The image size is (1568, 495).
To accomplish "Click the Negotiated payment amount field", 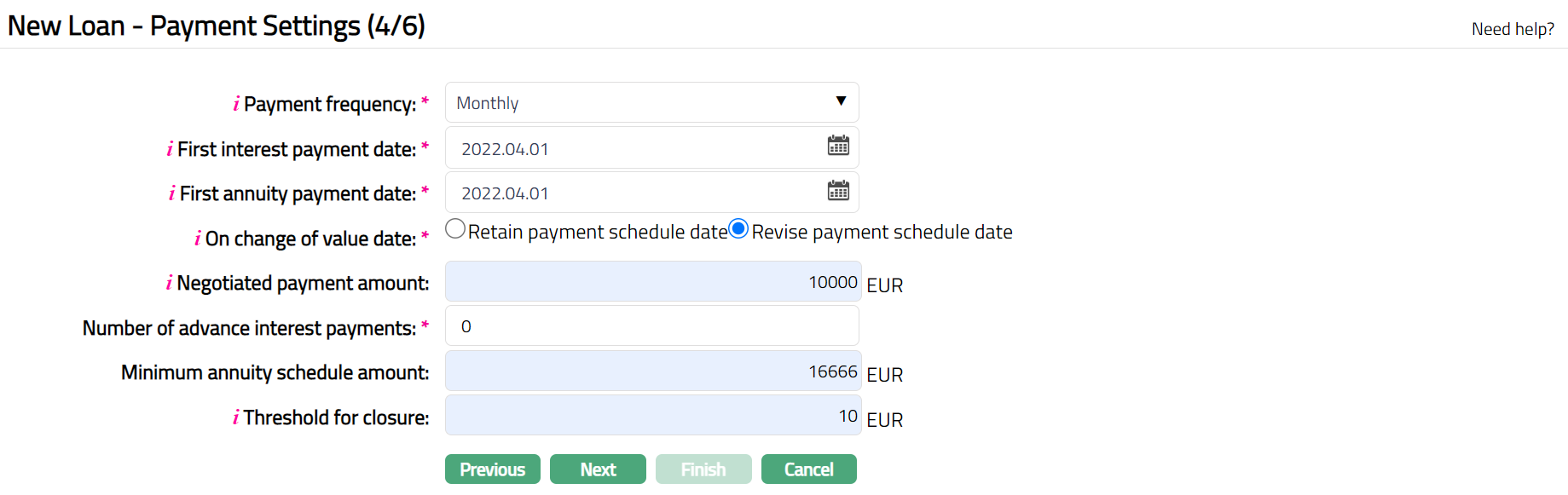I will 652,282.
